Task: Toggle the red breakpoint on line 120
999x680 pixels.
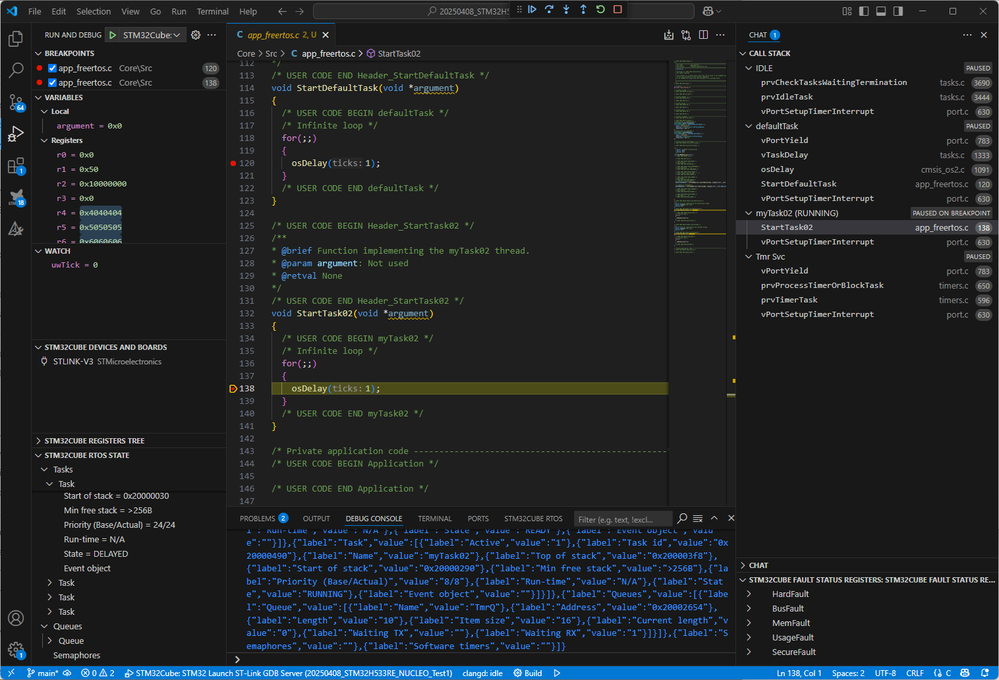Action: [x=233, y=162]
